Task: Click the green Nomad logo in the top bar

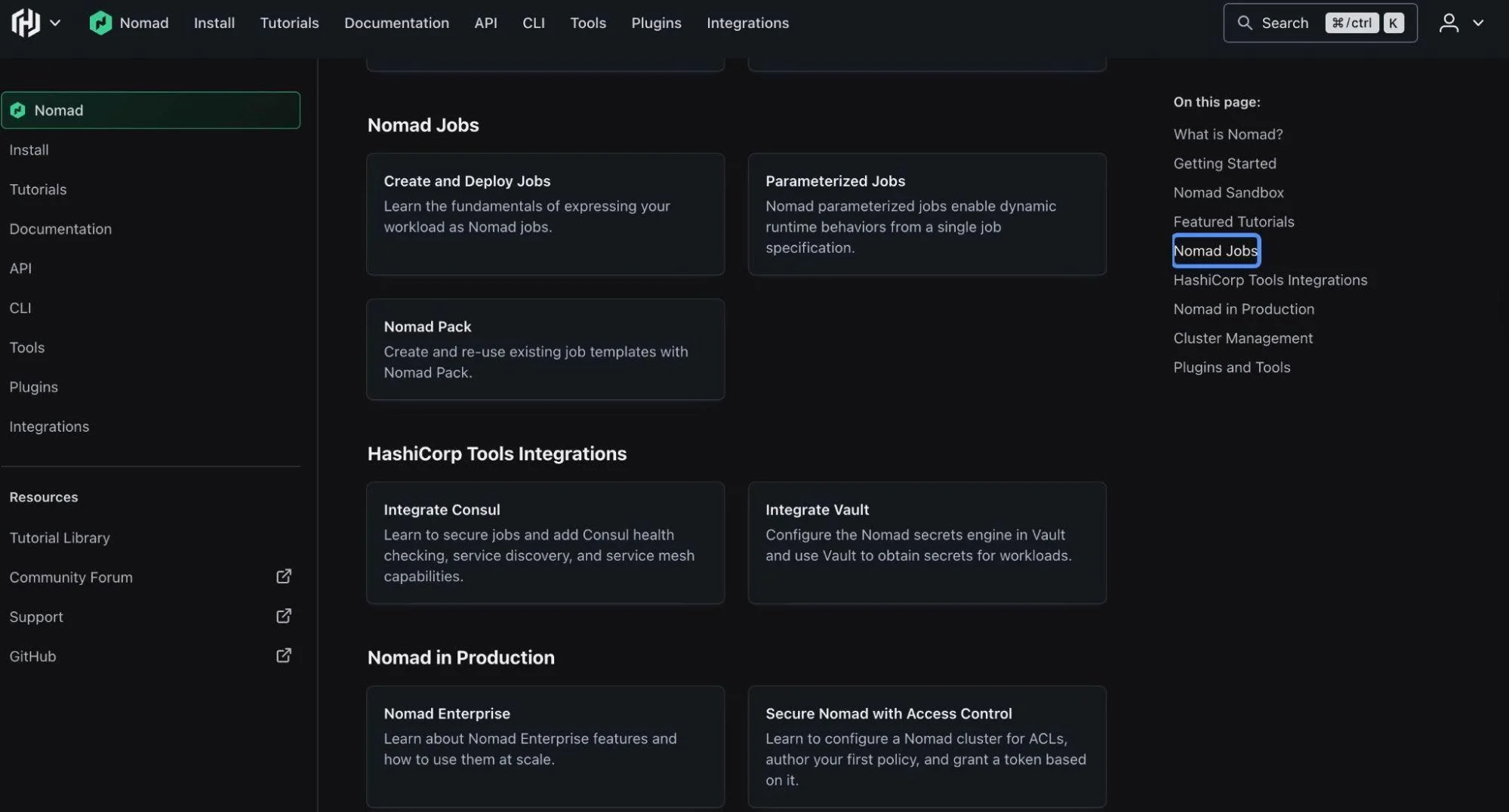Action: pos(100,23)
